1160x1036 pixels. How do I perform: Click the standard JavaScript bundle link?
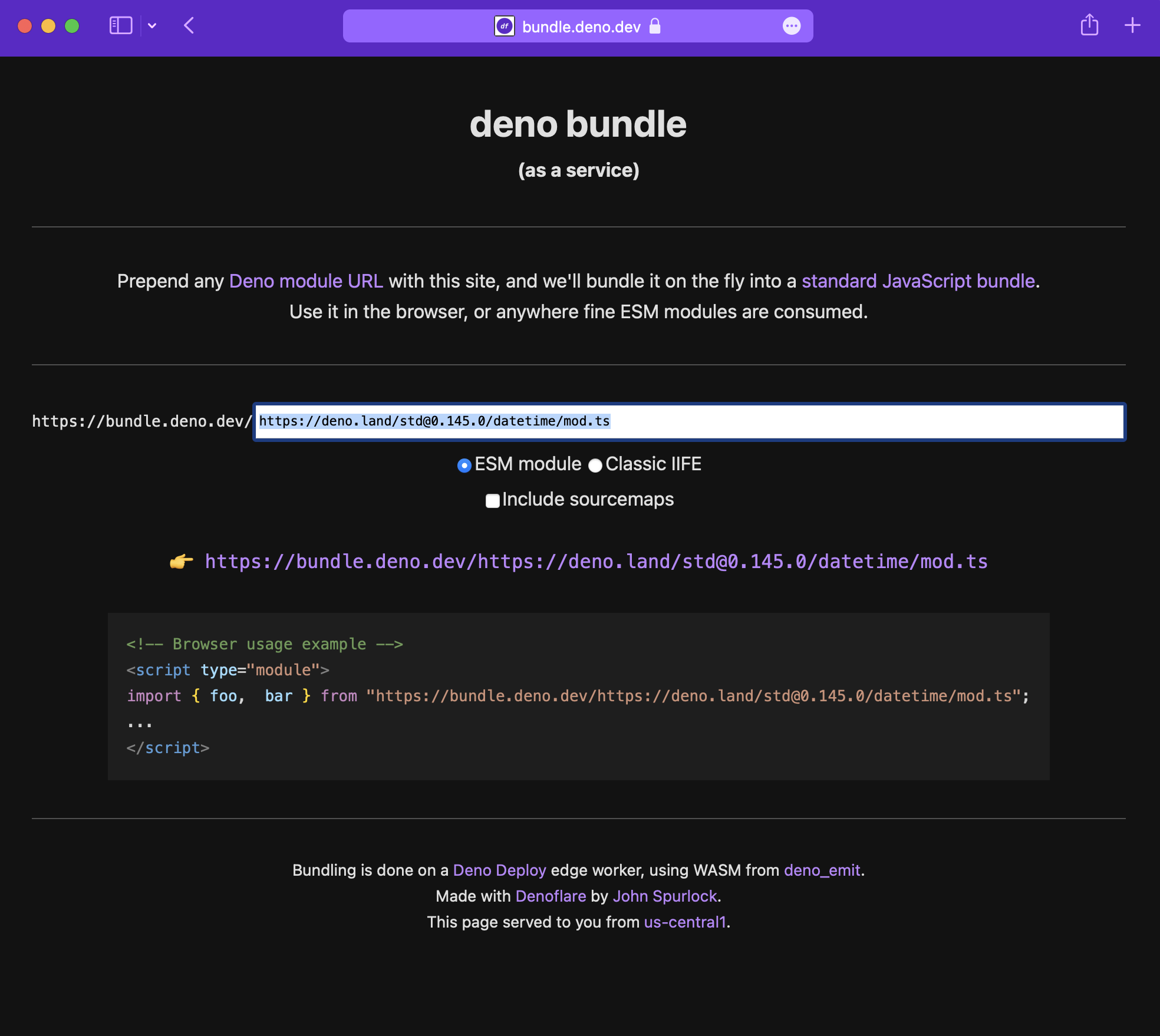click(x=918, y=281)
